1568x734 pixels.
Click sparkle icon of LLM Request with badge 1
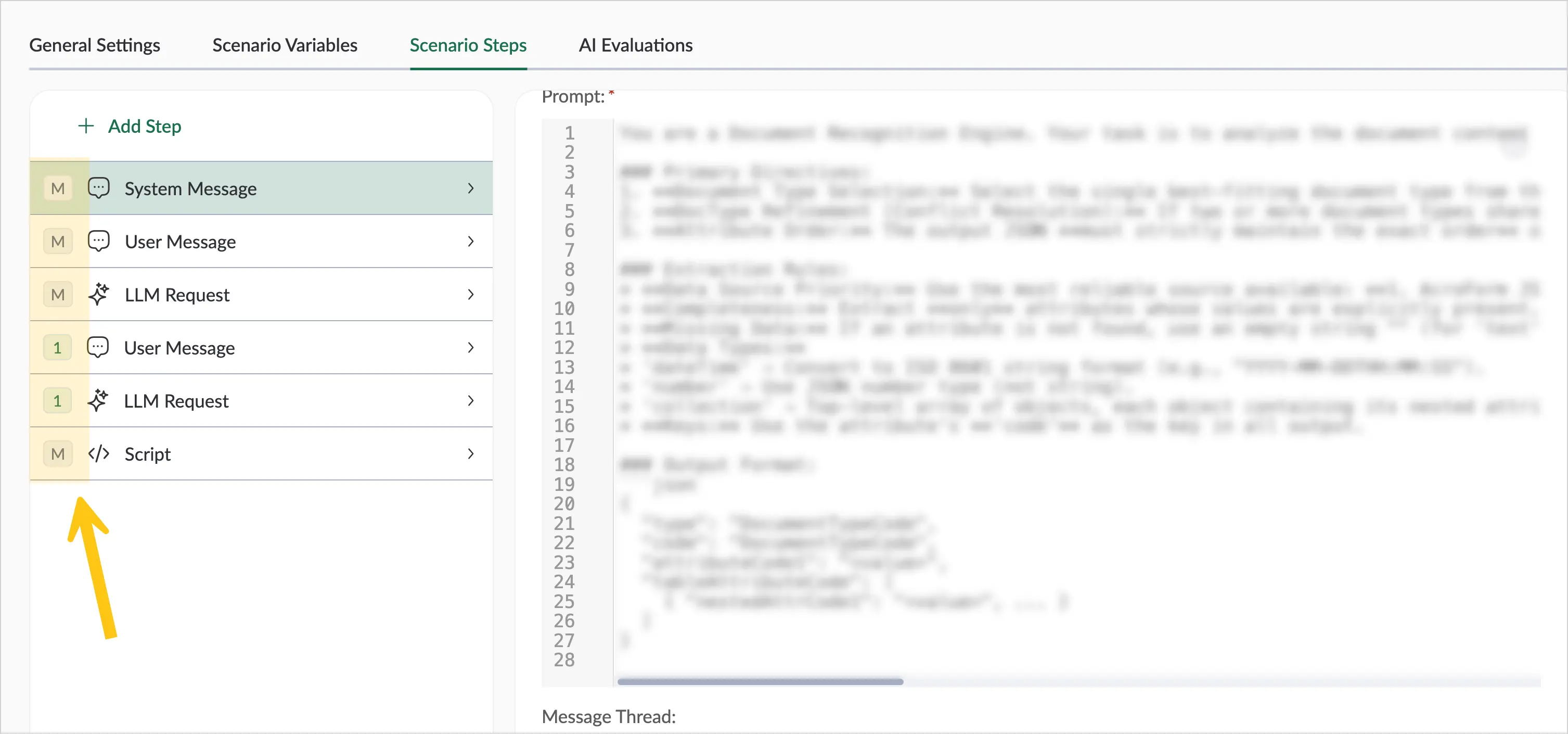[x=98, y=400]
